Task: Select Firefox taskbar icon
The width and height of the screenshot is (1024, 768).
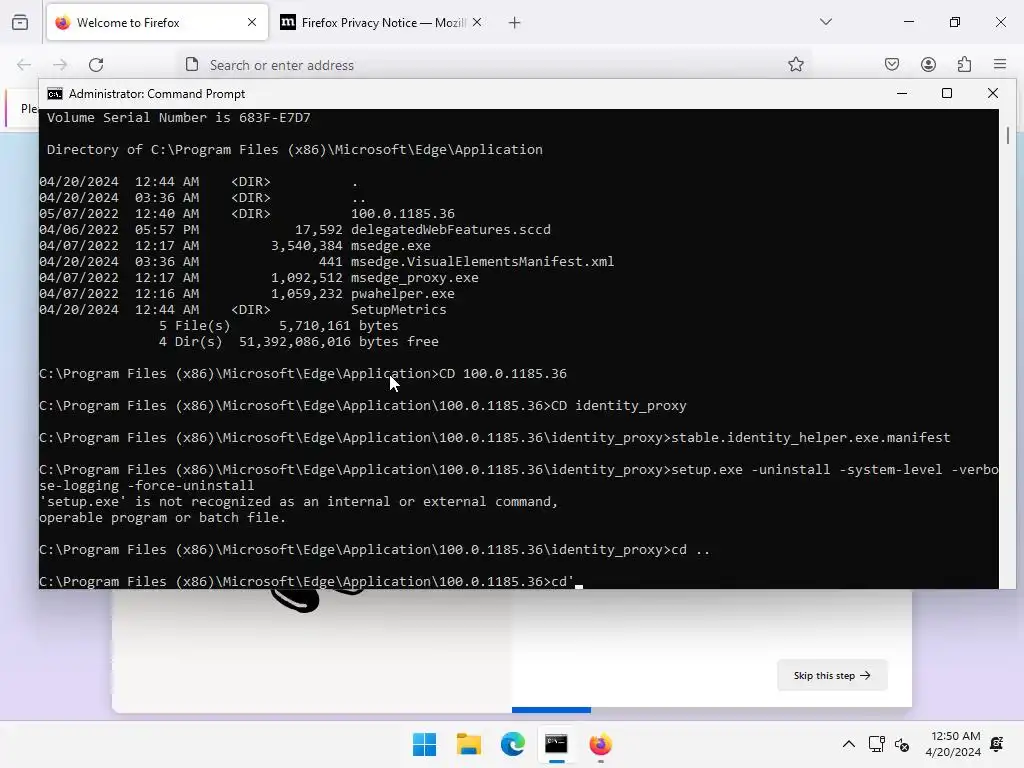Action: click(600, 744)
